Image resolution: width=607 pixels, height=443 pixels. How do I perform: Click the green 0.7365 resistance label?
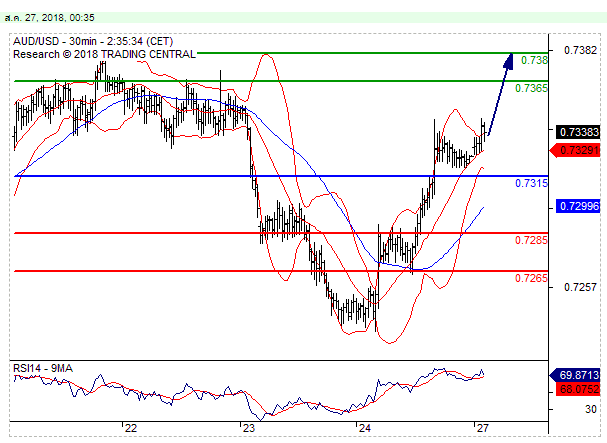[x=531, y=88]
